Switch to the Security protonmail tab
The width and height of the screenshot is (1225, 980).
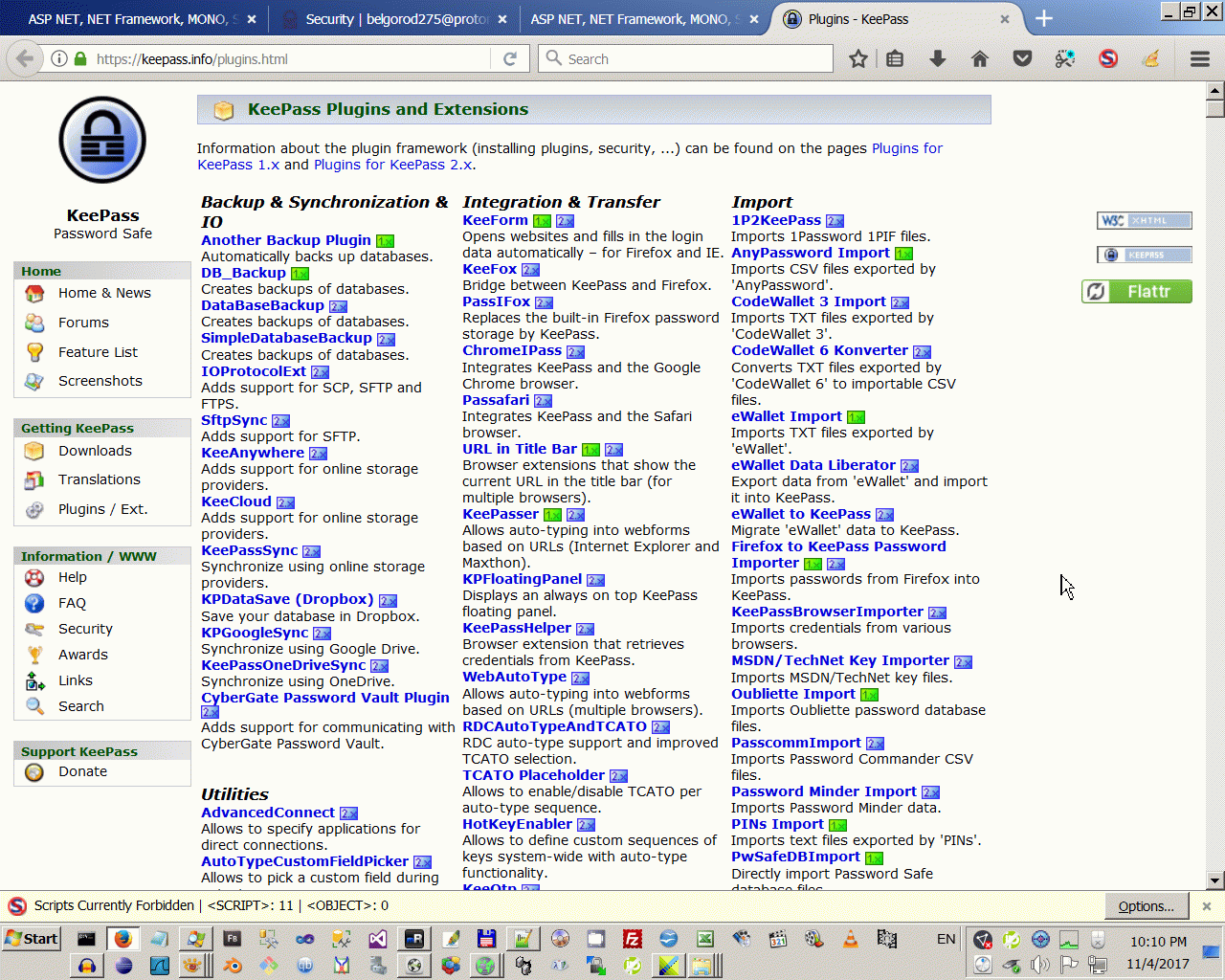click(x=397, y=19)
